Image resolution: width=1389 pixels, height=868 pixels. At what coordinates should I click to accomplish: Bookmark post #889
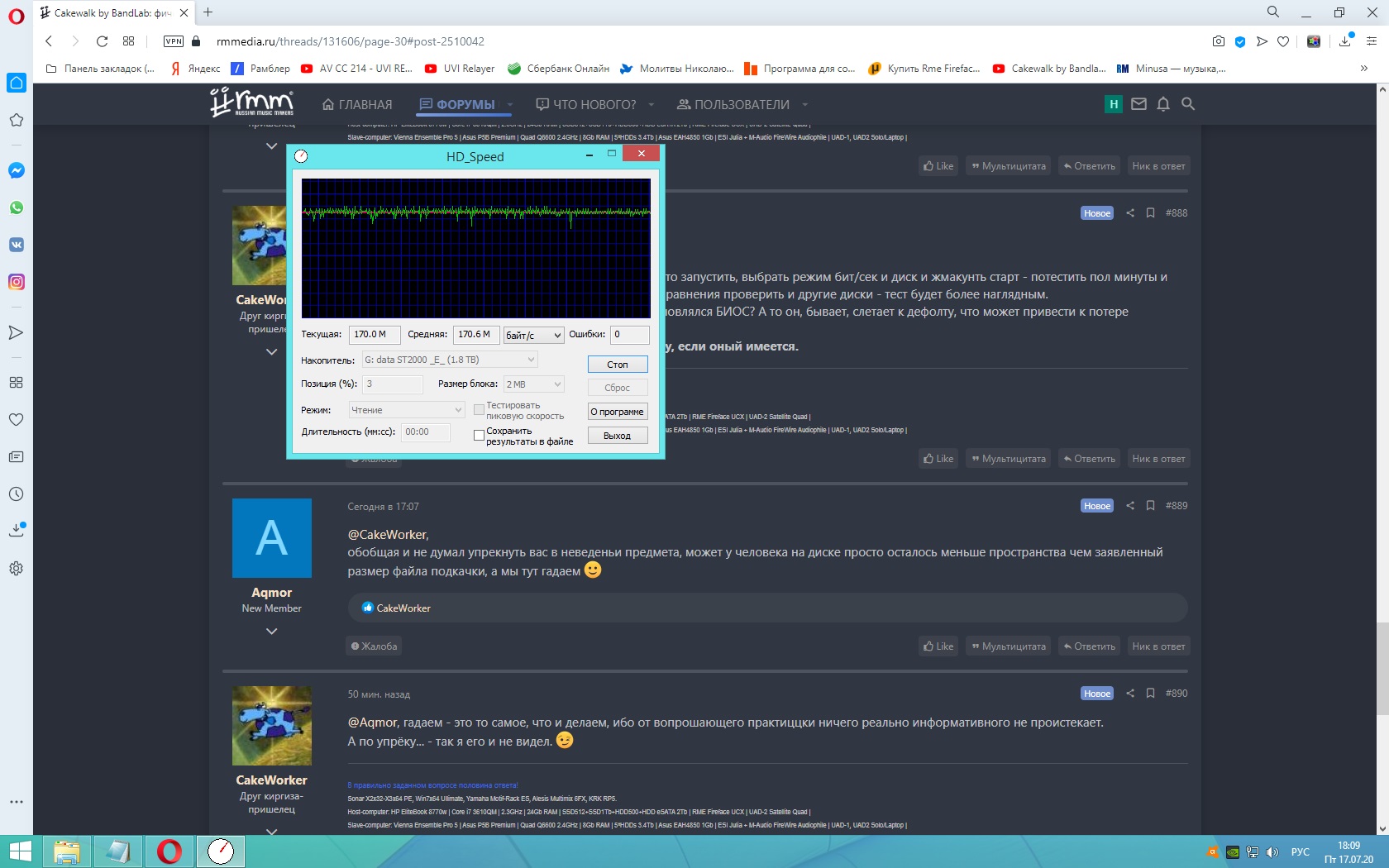[x=1150, y=506]
